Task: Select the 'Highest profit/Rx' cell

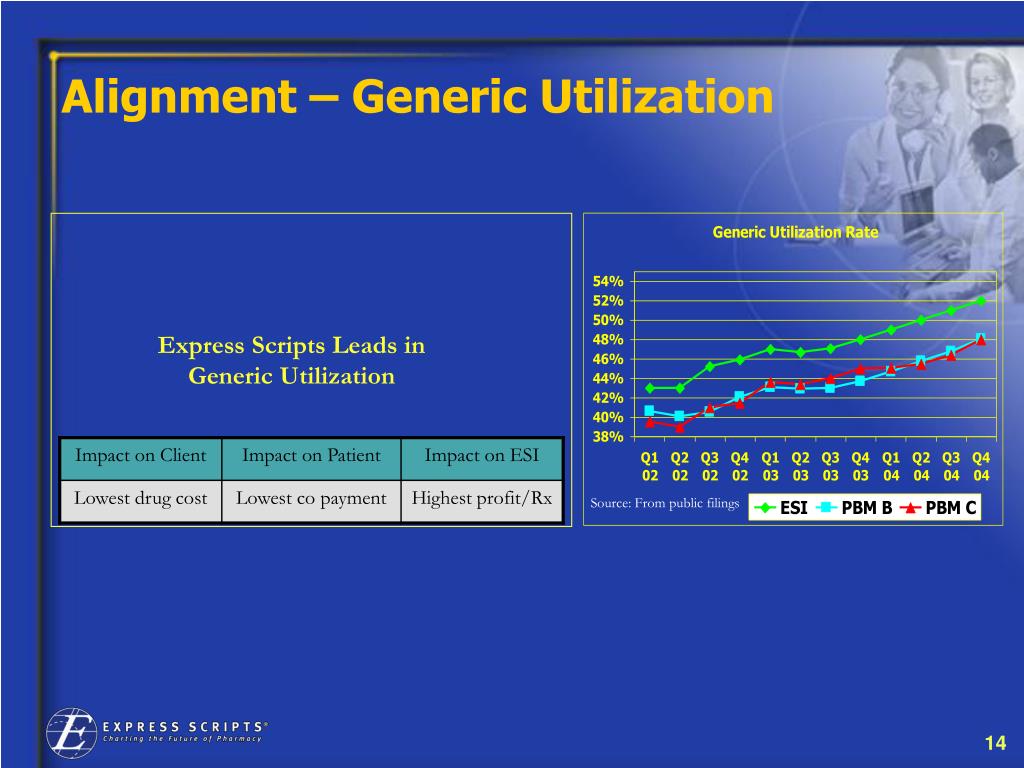Action: (481, 500)
